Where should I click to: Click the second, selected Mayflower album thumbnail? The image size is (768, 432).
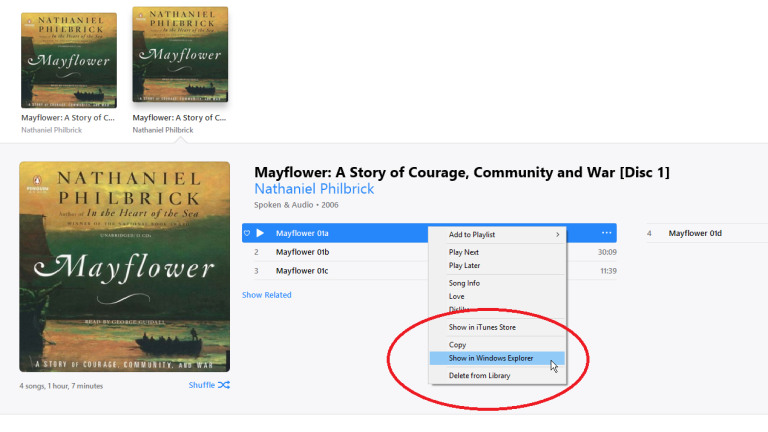[x=180, y=54]
